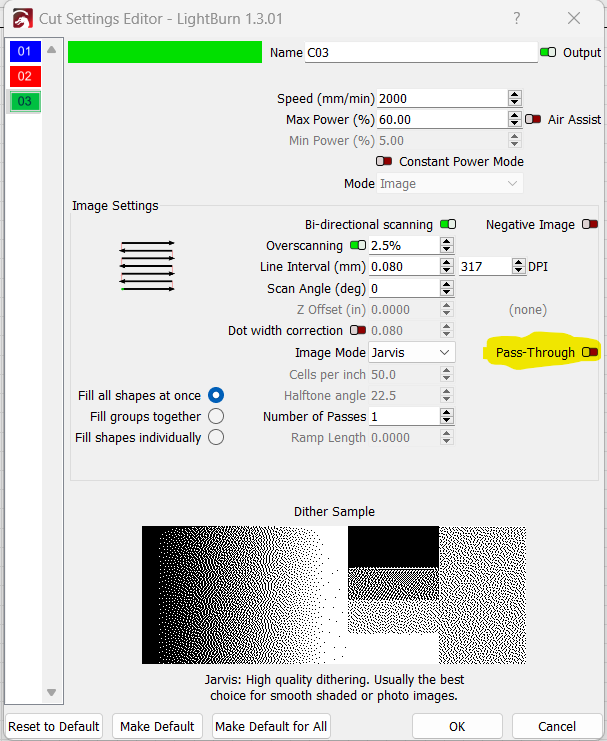Click the Speed field showing 2000
This screenshot has height=741, width=607.
(442, 99)
